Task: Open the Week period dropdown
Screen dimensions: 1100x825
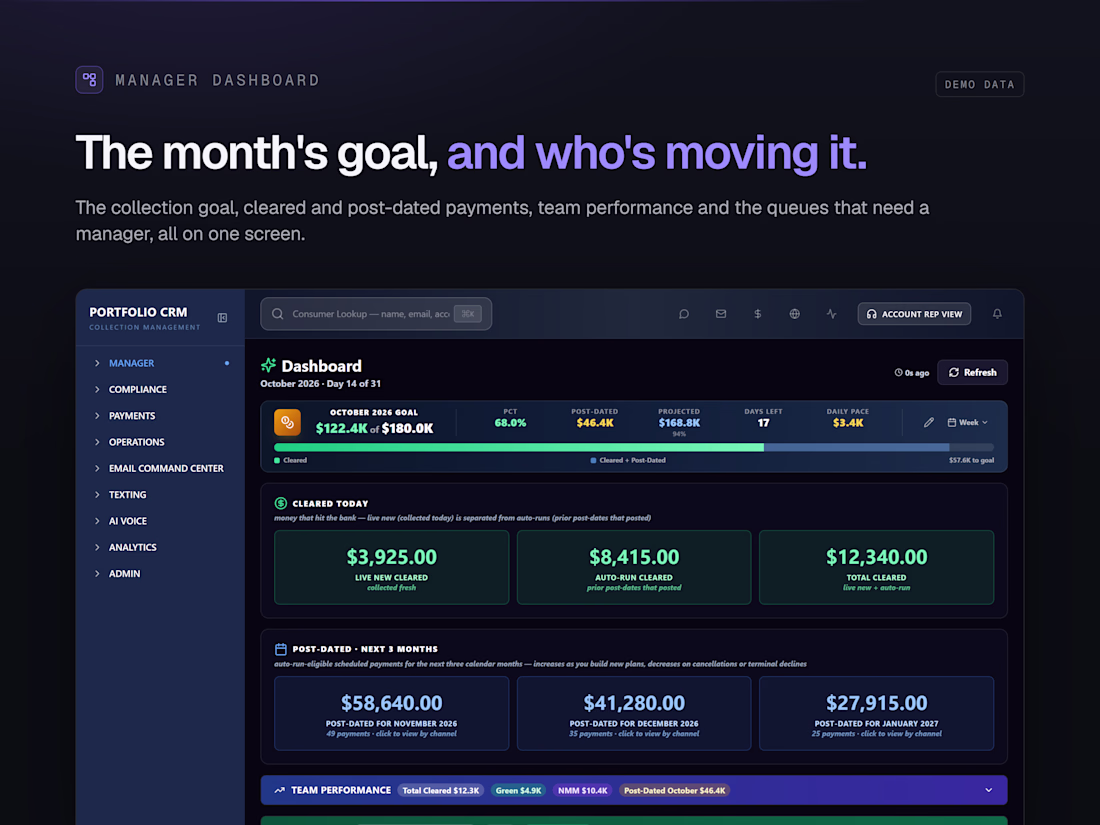Action: click(x=967, y=422)
